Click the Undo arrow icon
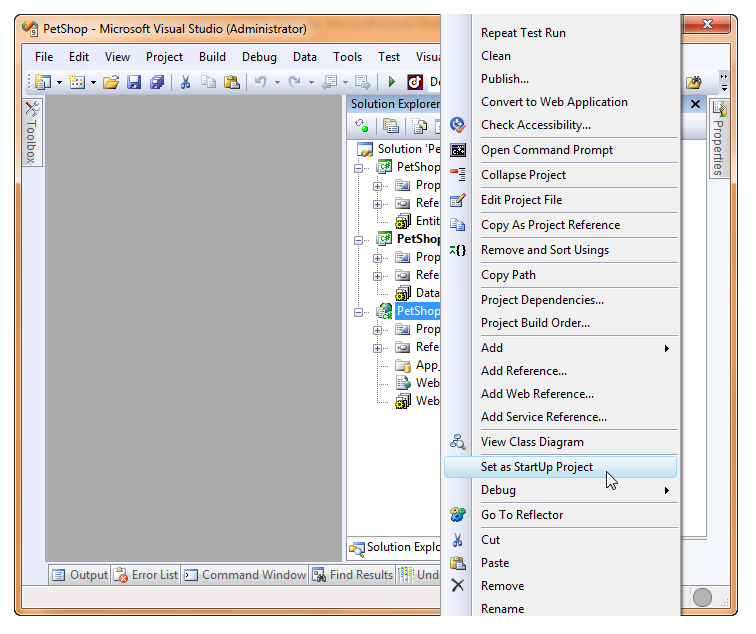This screenshot has height=634, width=756. click(x=260, y=82)
